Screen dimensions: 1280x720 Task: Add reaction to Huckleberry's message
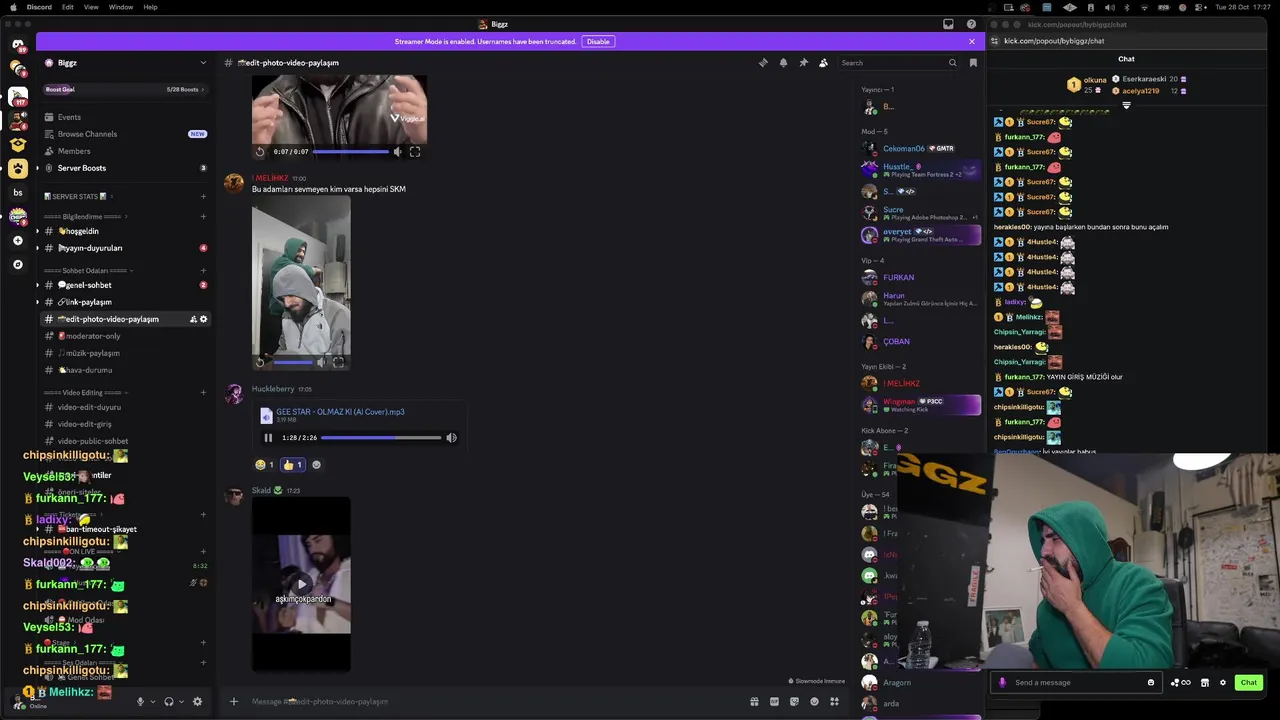(316, 464)
